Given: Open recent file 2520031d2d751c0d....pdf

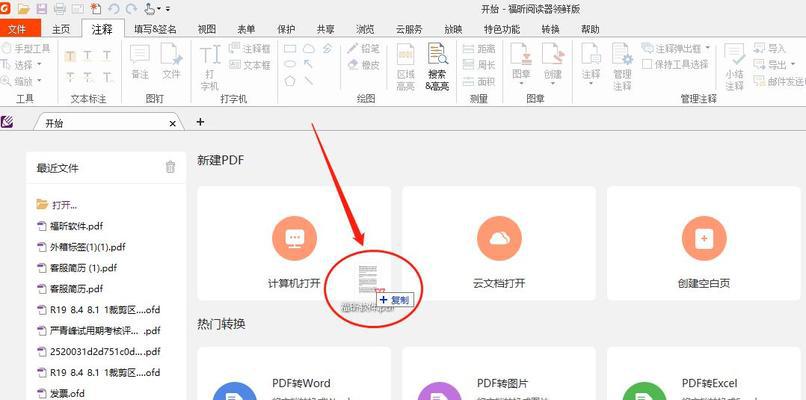Looking at the screenshot, I should [x=99, y=352].
